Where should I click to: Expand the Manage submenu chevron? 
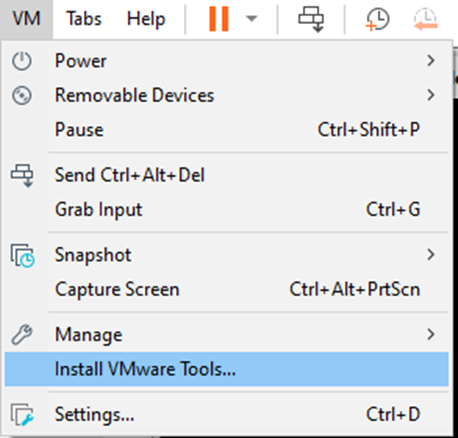point(431,334)
